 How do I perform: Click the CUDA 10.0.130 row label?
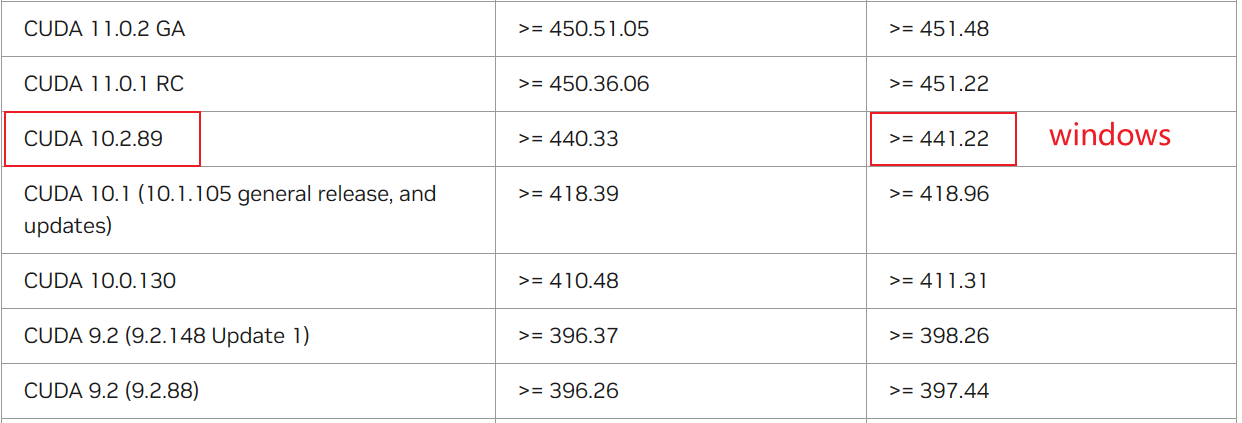(100, 281)
